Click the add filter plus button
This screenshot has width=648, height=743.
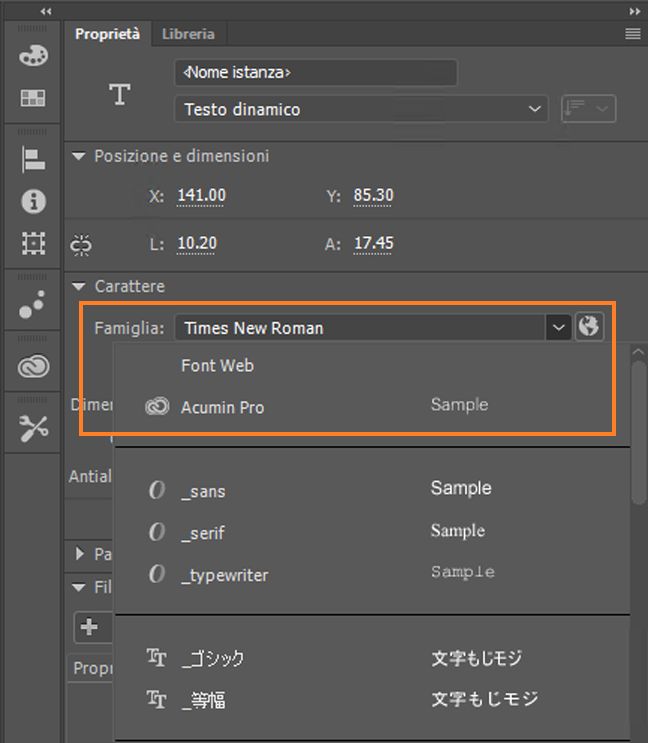coord(89,626)
